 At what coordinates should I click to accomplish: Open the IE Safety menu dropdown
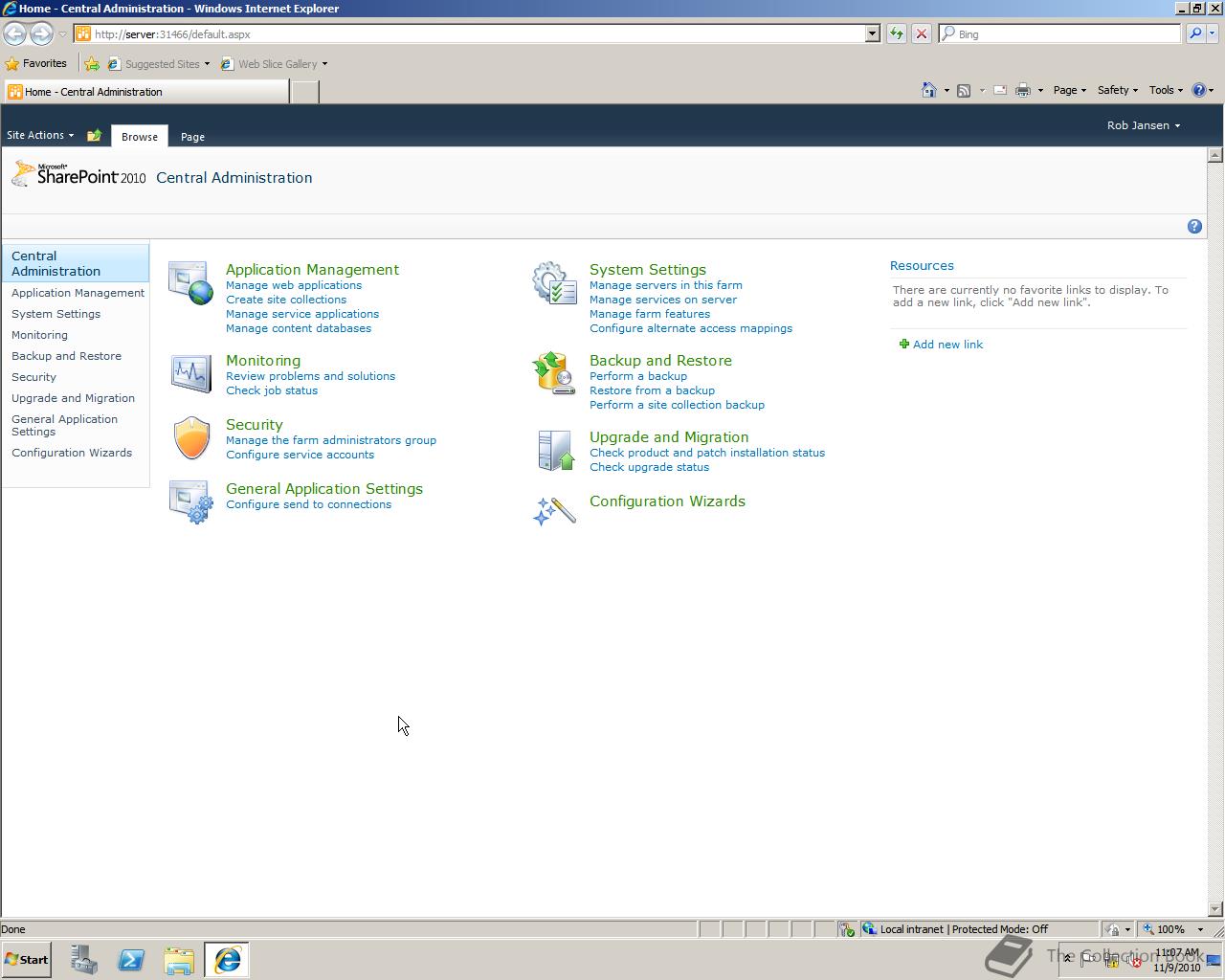click(x=1117, y=90)
